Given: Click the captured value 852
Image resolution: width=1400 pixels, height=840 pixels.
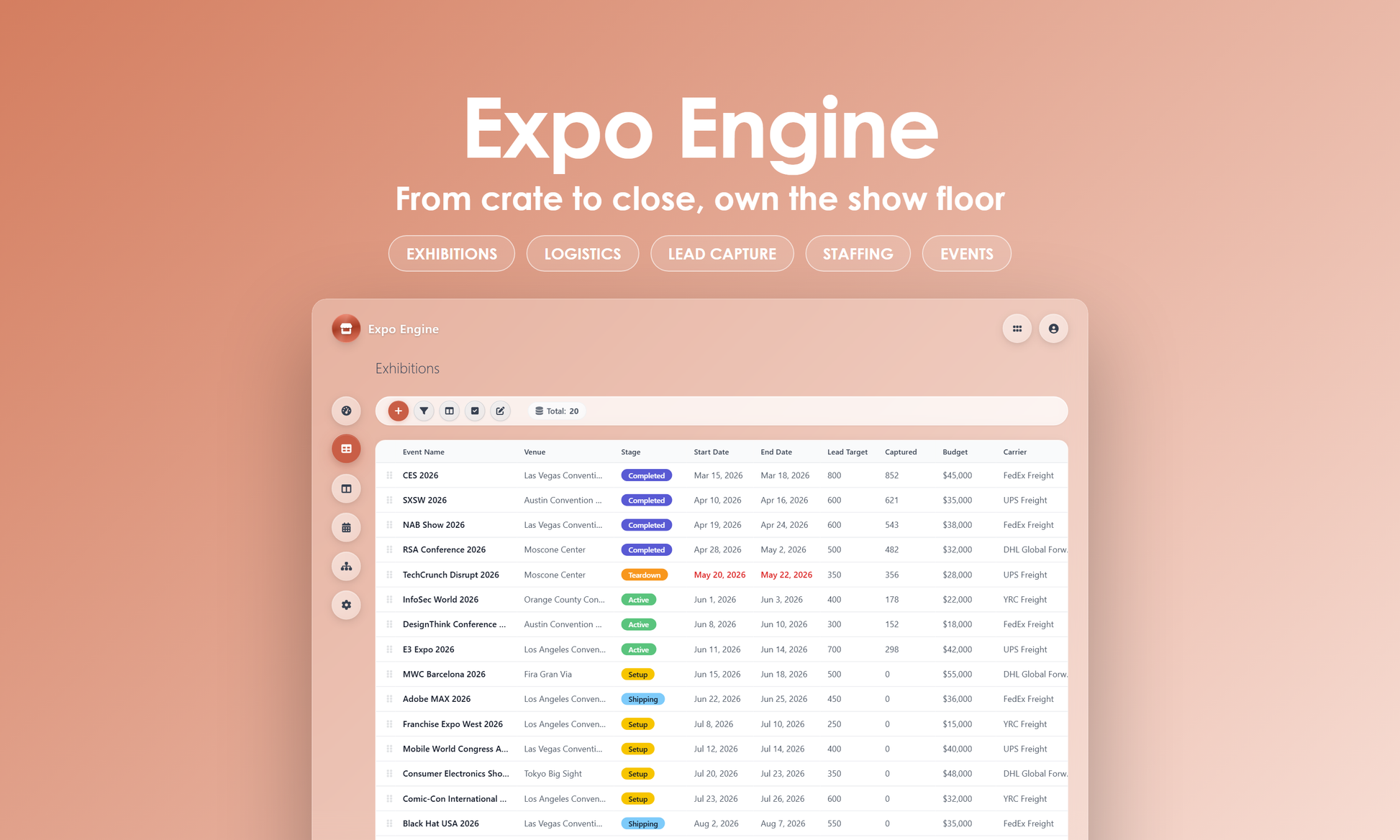Looking at the screenshot, I should [892, 475].
